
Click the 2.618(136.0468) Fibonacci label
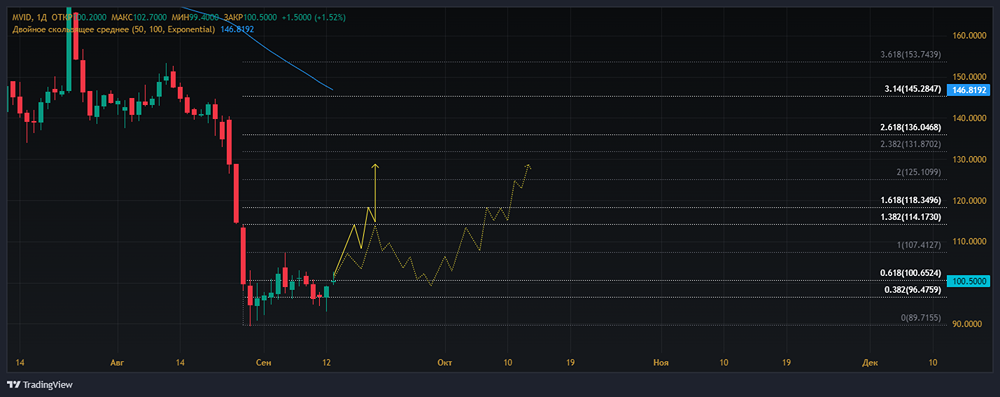point(911,128)
